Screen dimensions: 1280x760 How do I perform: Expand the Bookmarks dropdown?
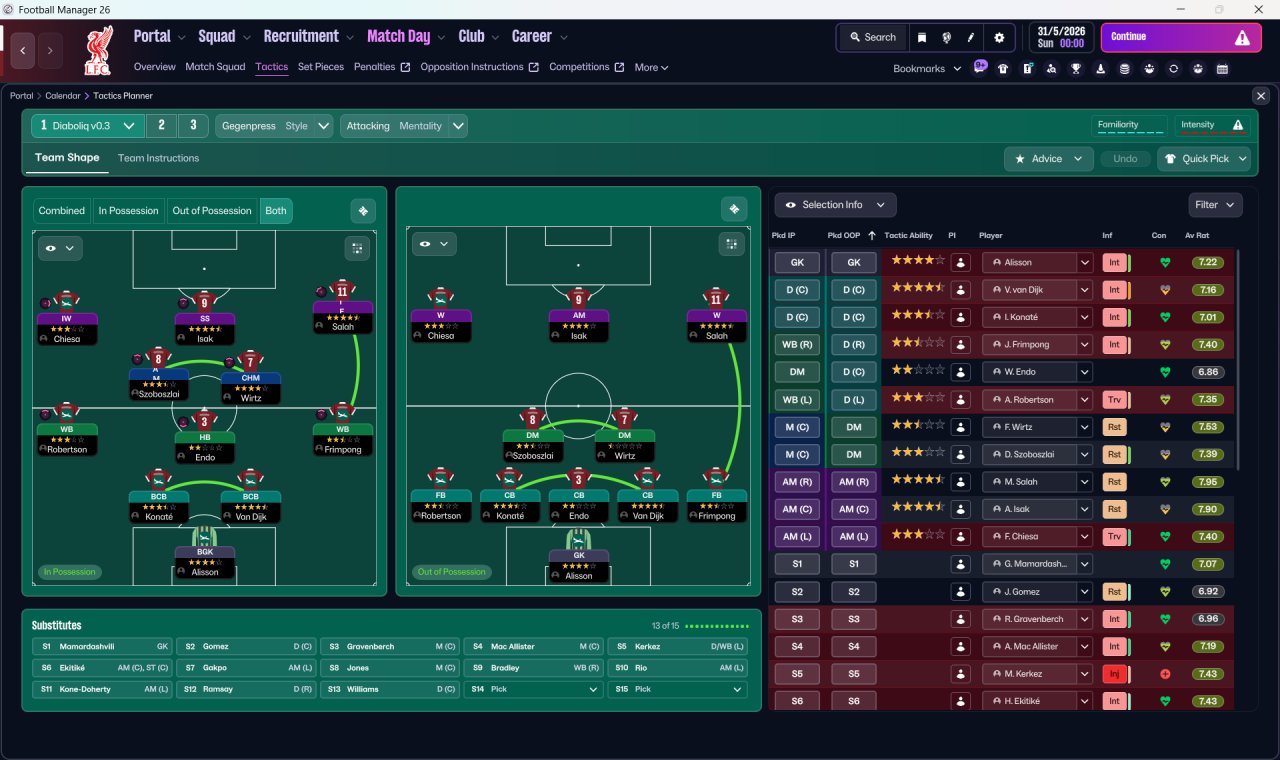pos(927,69)
